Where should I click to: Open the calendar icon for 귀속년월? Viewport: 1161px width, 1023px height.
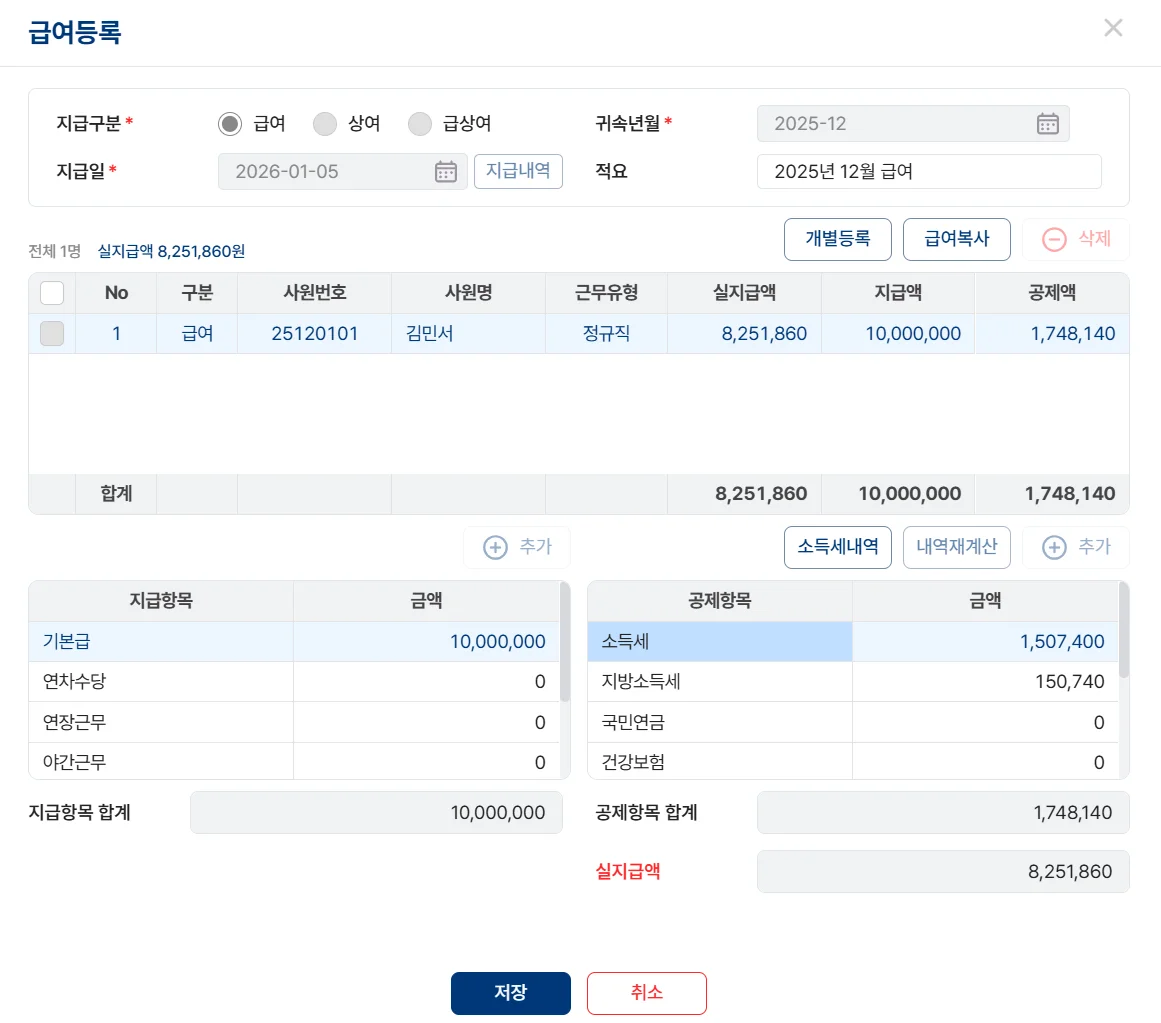click(1047, 124)
